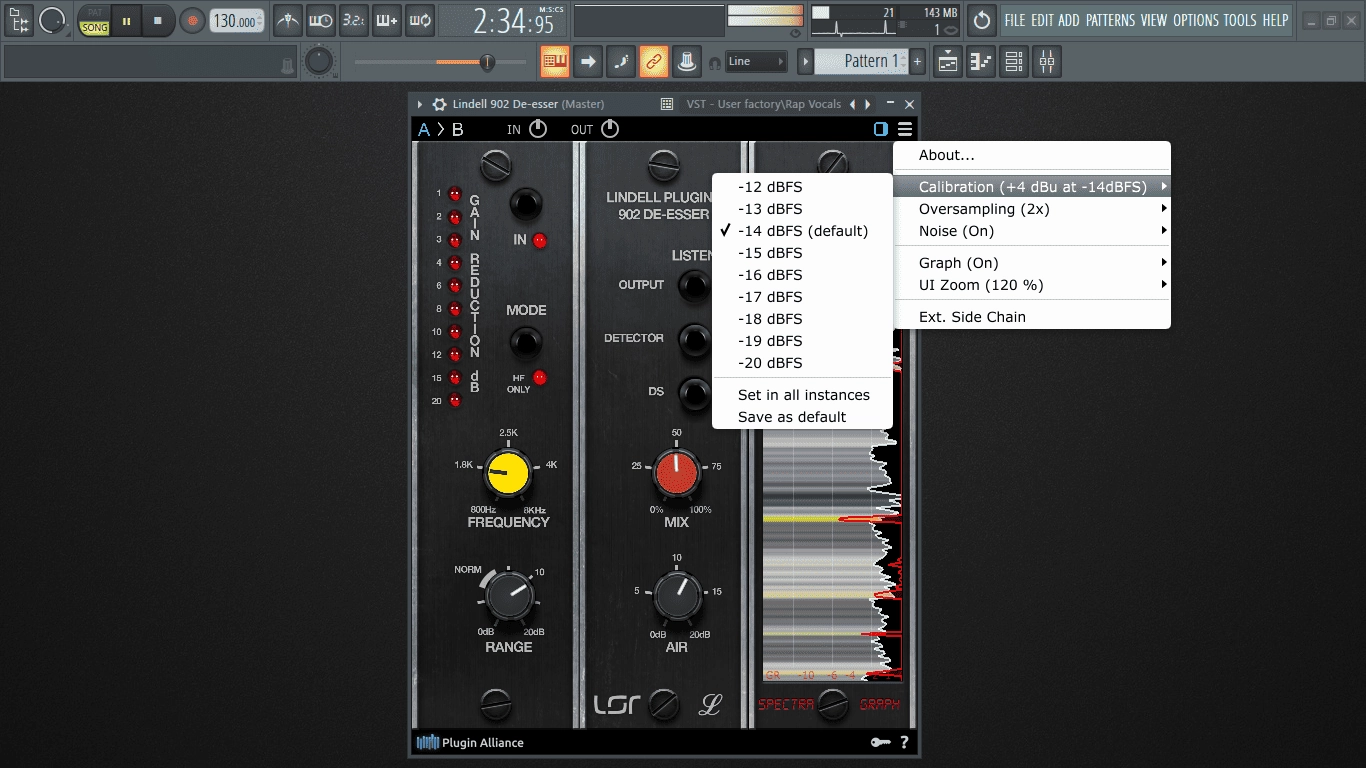Toggle the step editing icon
The width and height of the screenshot is (1366, 768).
coord(621,62)
